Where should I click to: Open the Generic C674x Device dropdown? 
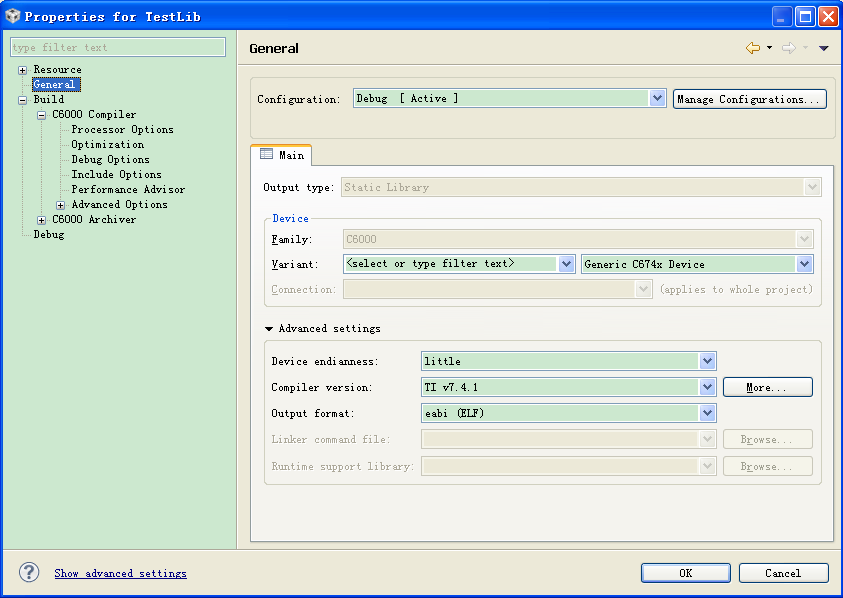pyautogui.click(x=804, y=264)
